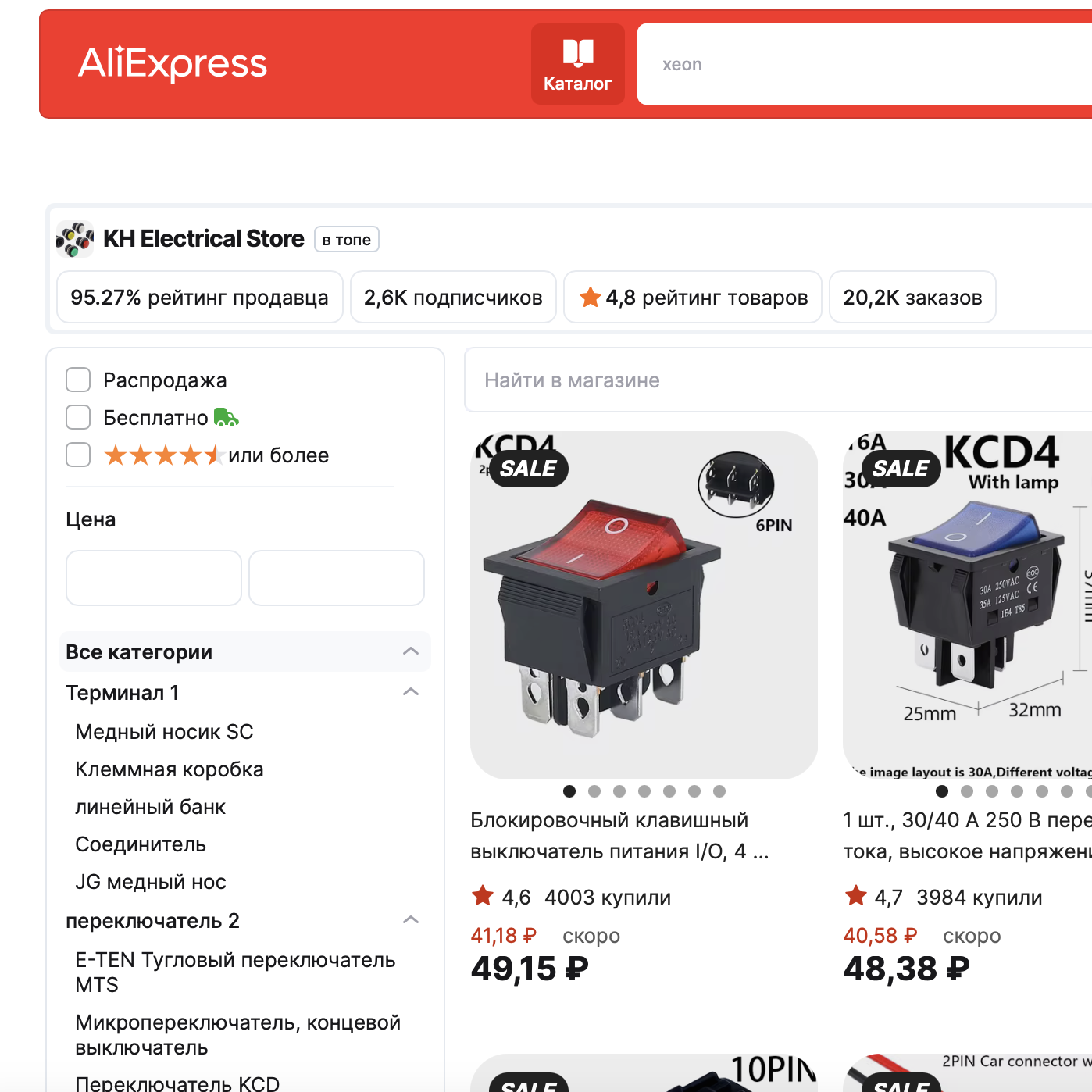Click the green free delivery truck icon
This screenshot has width=1092, height=1092.
tap(227, 418)
